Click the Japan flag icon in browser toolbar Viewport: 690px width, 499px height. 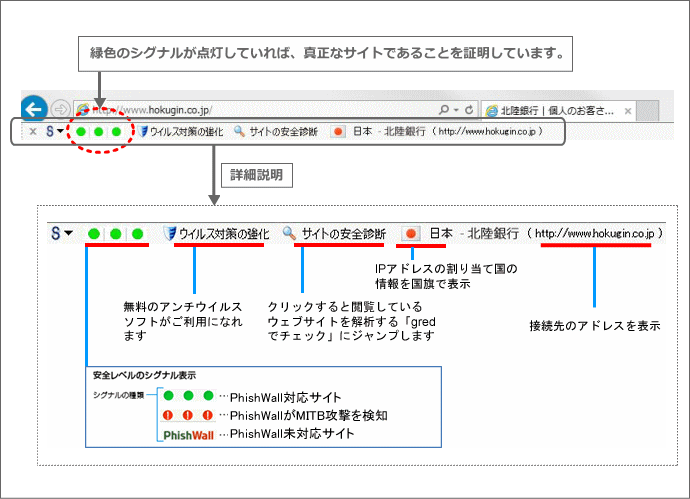click(x=338, y=132)
